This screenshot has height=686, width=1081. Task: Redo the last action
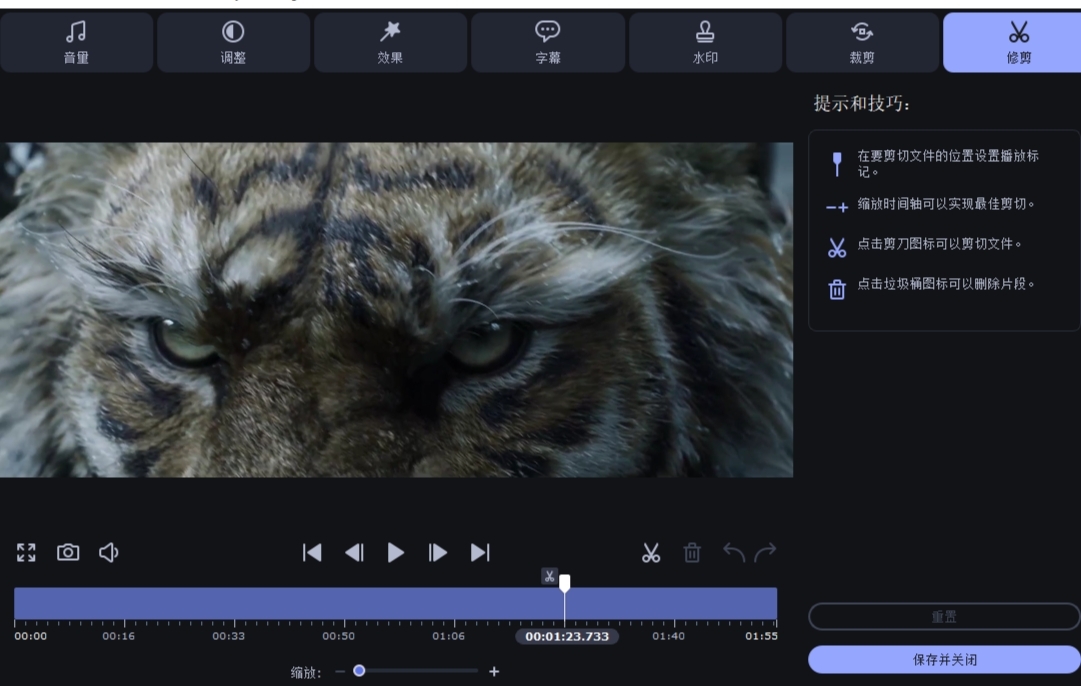[x=765, y=552]
